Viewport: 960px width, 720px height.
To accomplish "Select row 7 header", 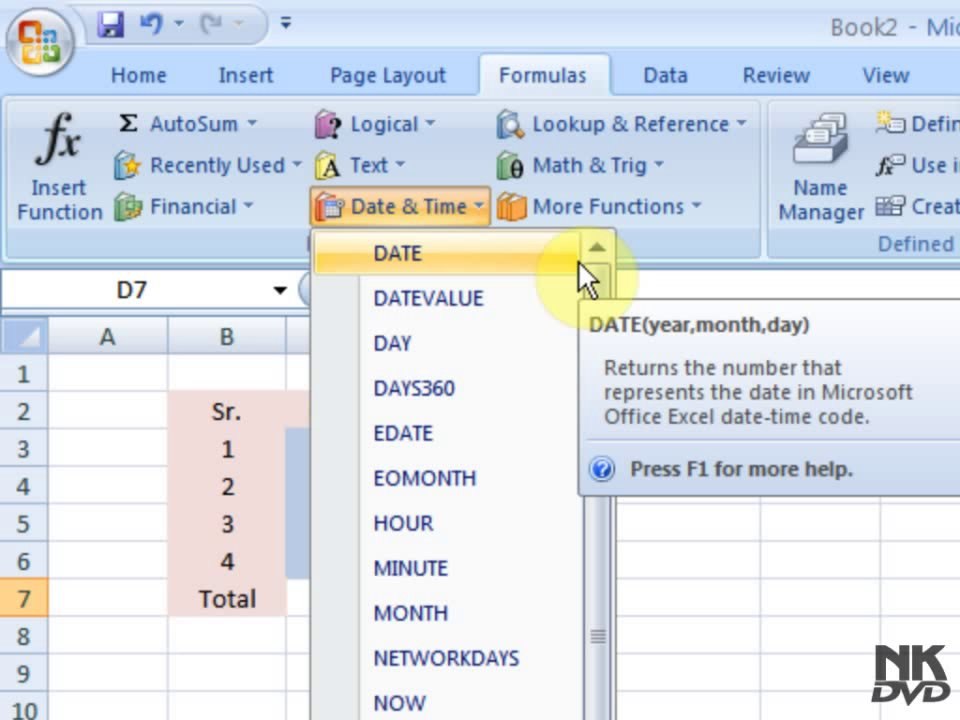I will (23, 598).
